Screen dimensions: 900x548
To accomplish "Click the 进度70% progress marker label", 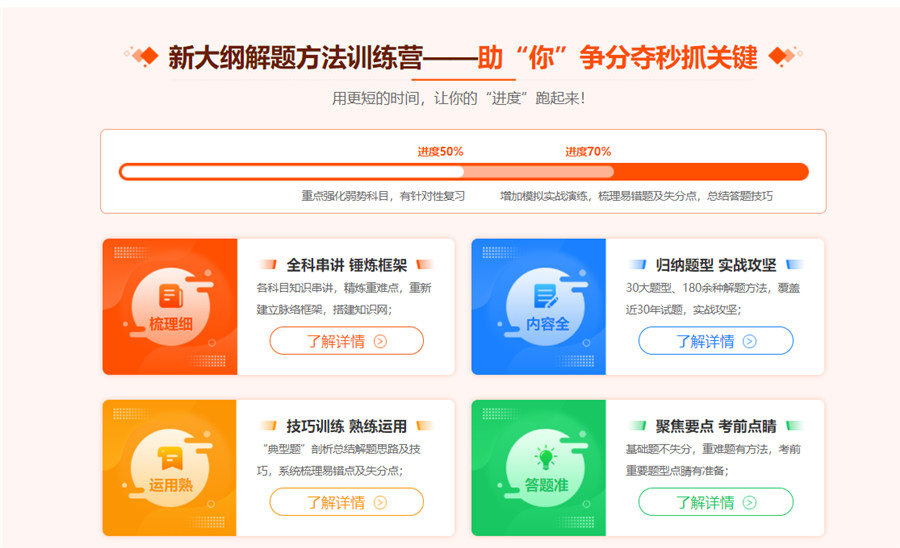I will pos(588,151).
